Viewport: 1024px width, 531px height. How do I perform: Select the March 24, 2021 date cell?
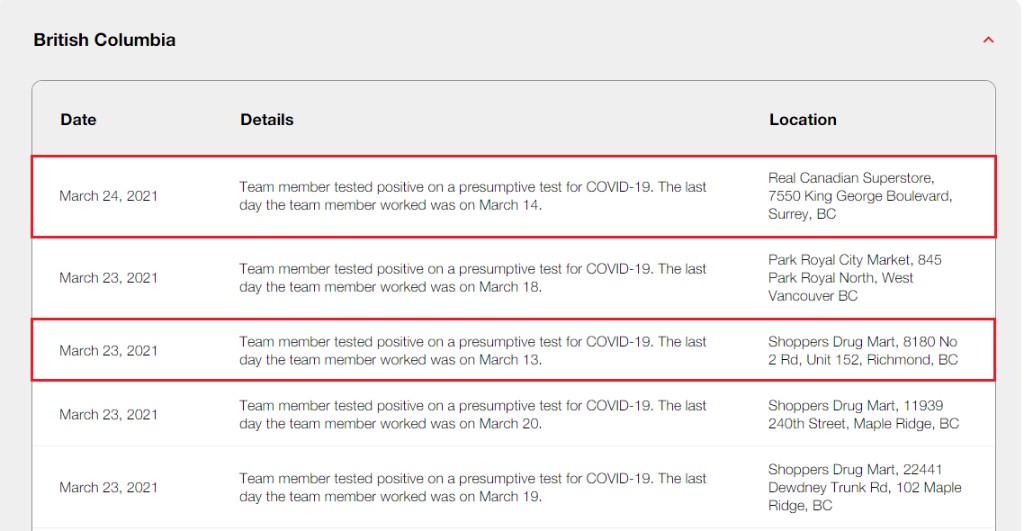tap(108, 196)
